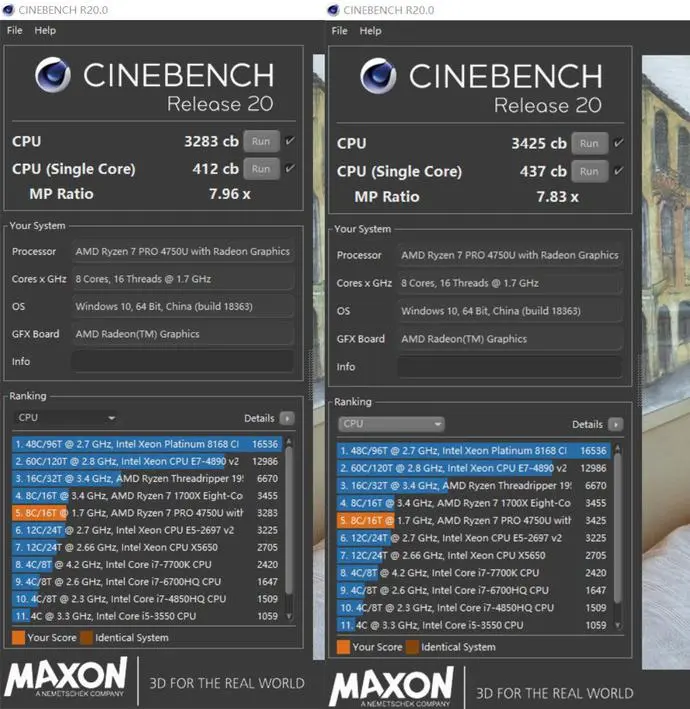
Task: Run CPU test in left window
Action: coord(261,141)
